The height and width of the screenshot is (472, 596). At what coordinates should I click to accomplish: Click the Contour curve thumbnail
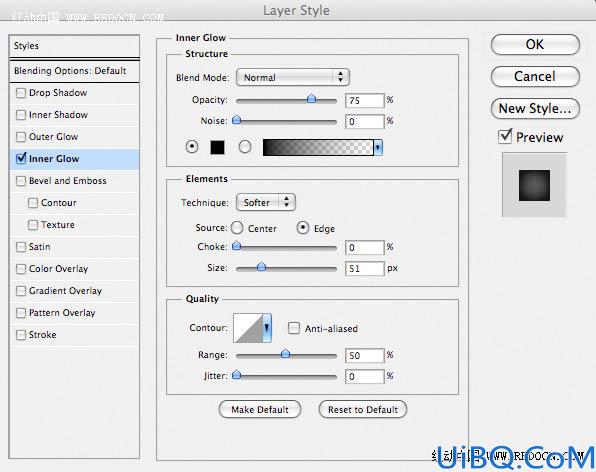pyautogui.click(x=248, y=328)
